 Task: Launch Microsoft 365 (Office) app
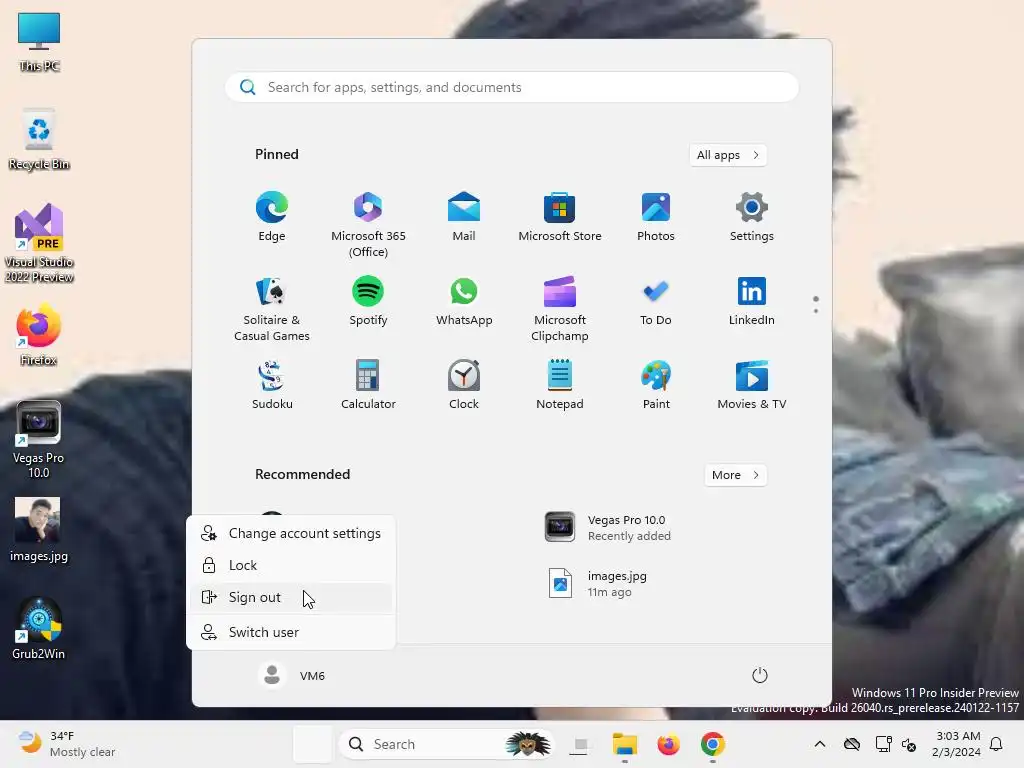coord(368,225)
